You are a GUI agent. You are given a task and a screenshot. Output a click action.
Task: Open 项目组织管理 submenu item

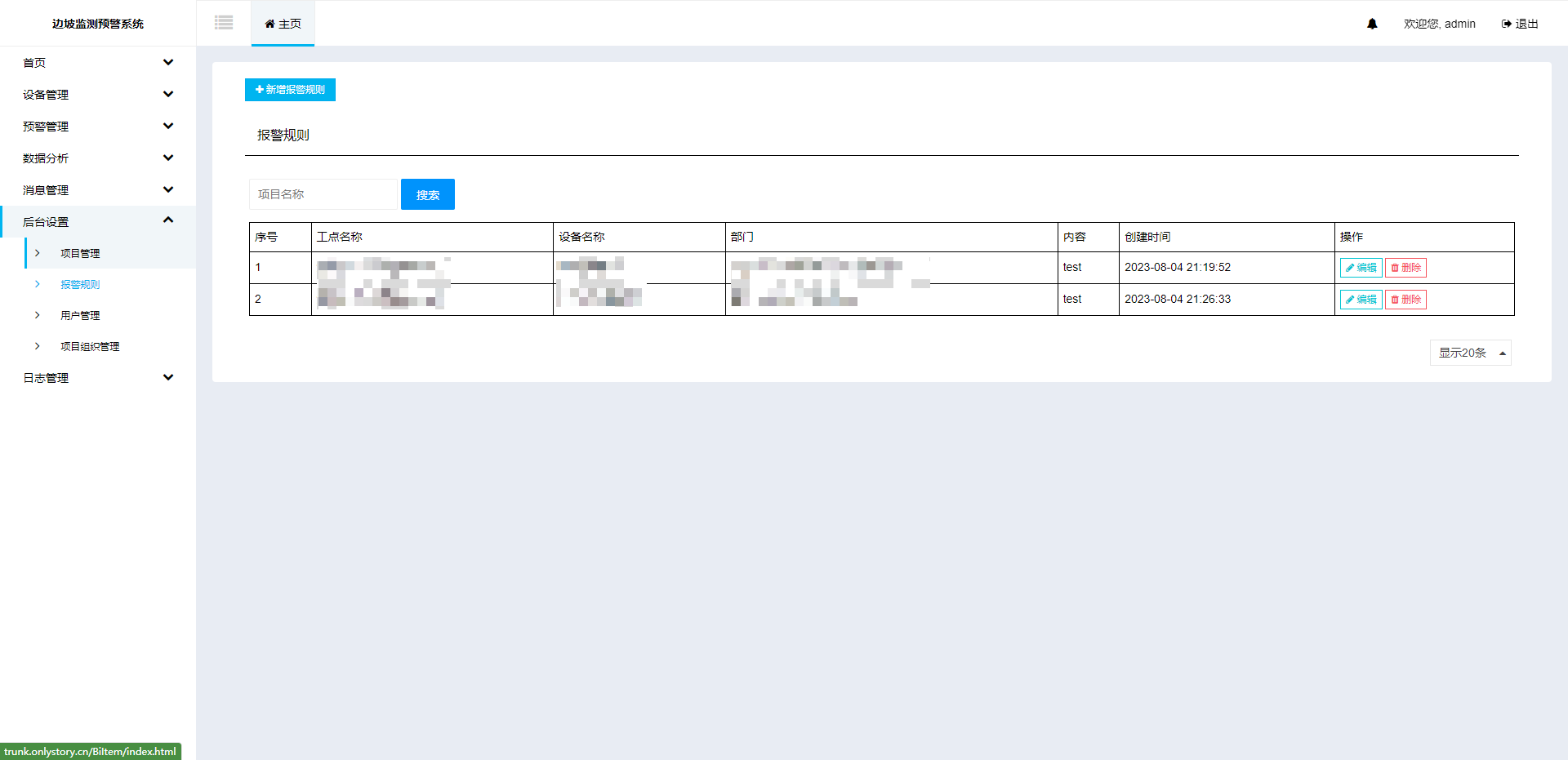tap(90, 347)
